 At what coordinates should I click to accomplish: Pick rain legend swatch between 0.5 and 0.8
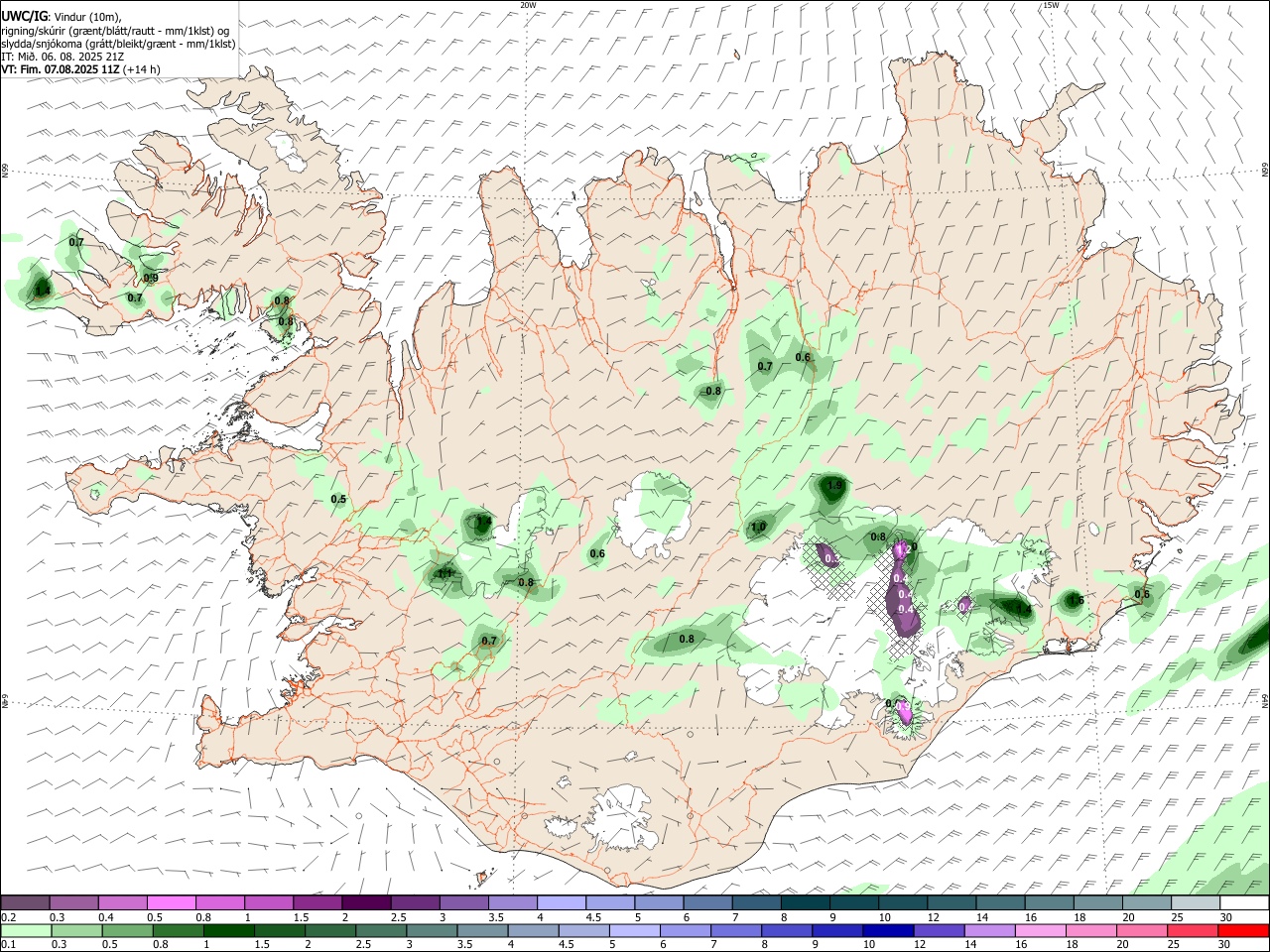(127, 930)
